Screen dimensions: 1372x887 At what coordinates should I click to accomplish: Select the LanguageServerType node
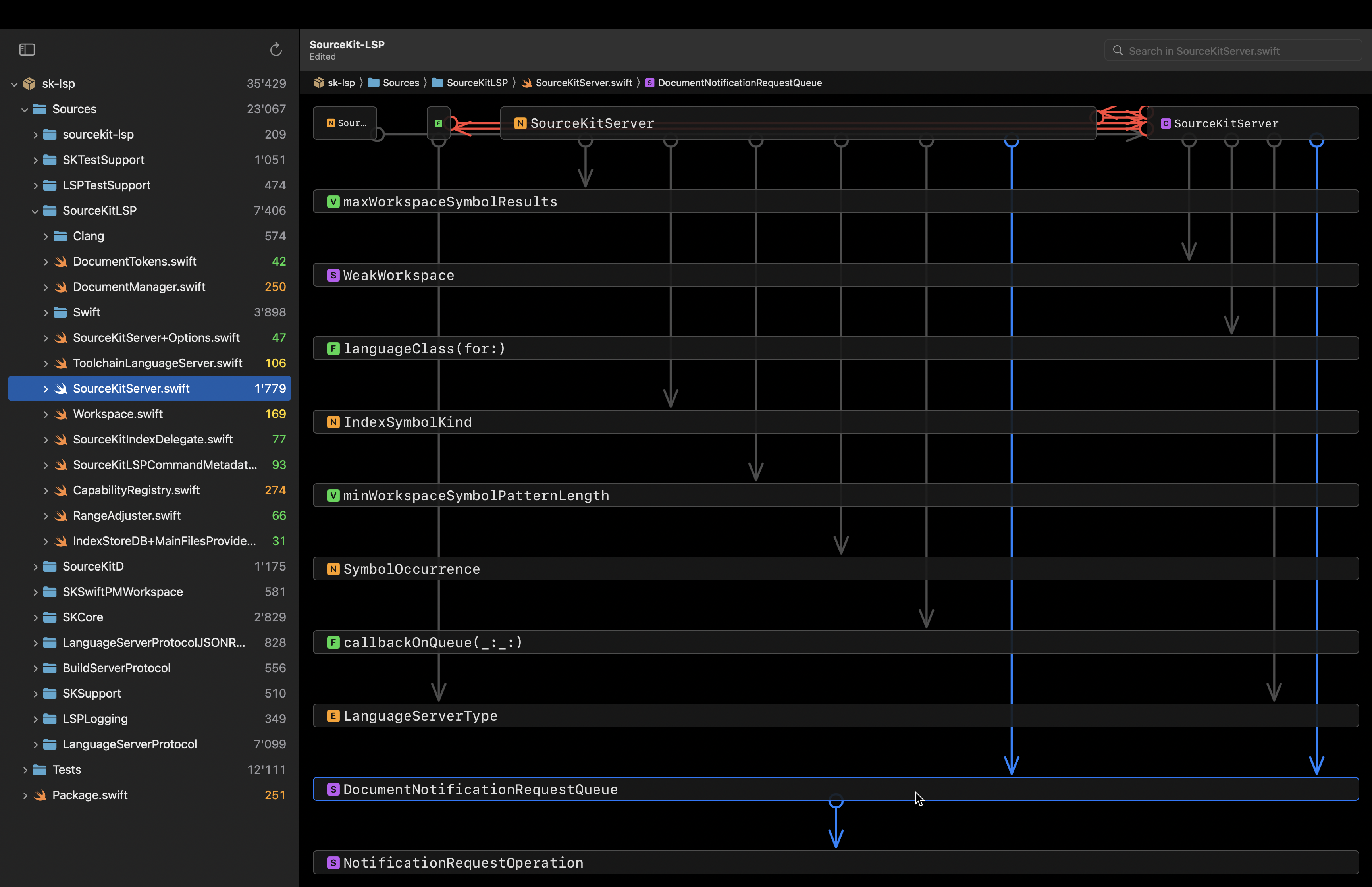(x=835, y=716)
